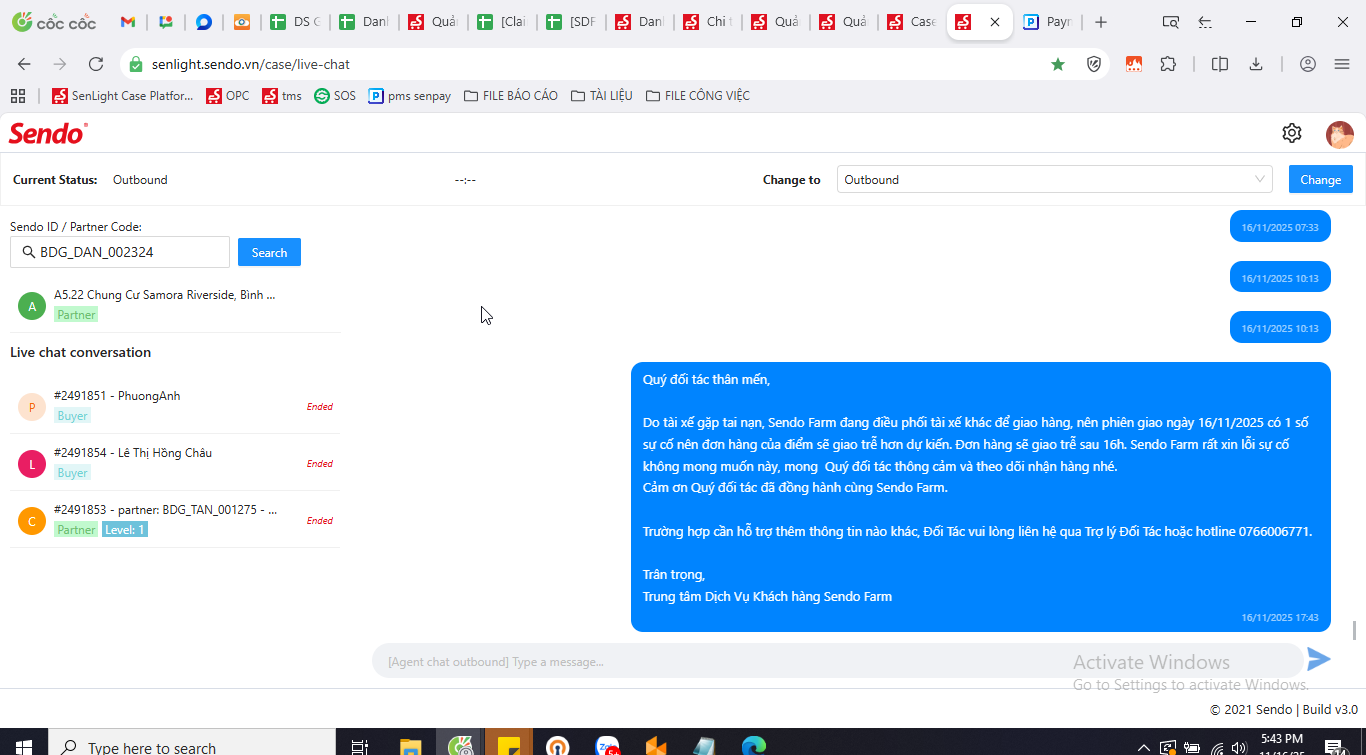Open conversation #2491851 - PhuongAnh
Screen dimensions: 1366x755
[175, 406]
